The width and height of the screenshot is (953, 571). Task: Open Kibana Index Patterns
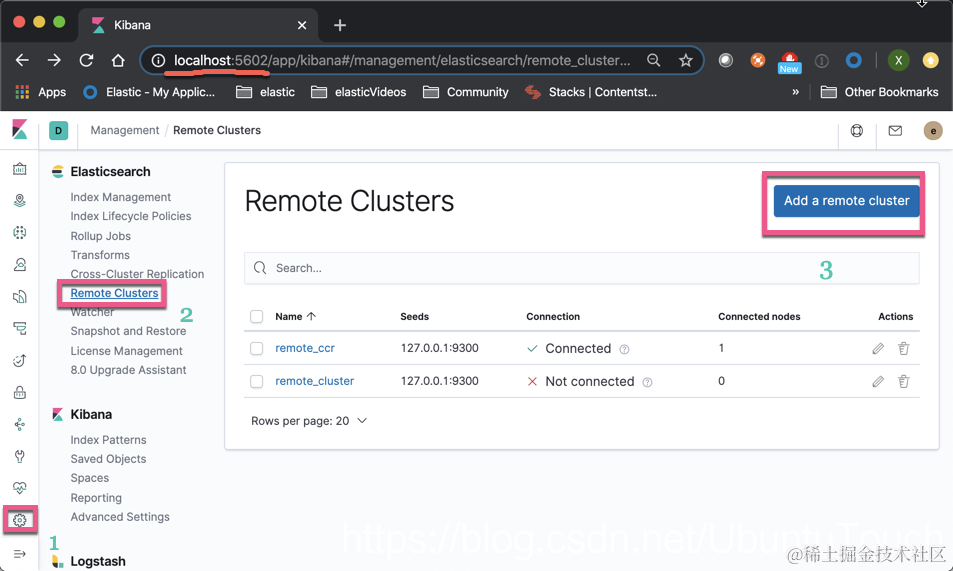point(108,440)
